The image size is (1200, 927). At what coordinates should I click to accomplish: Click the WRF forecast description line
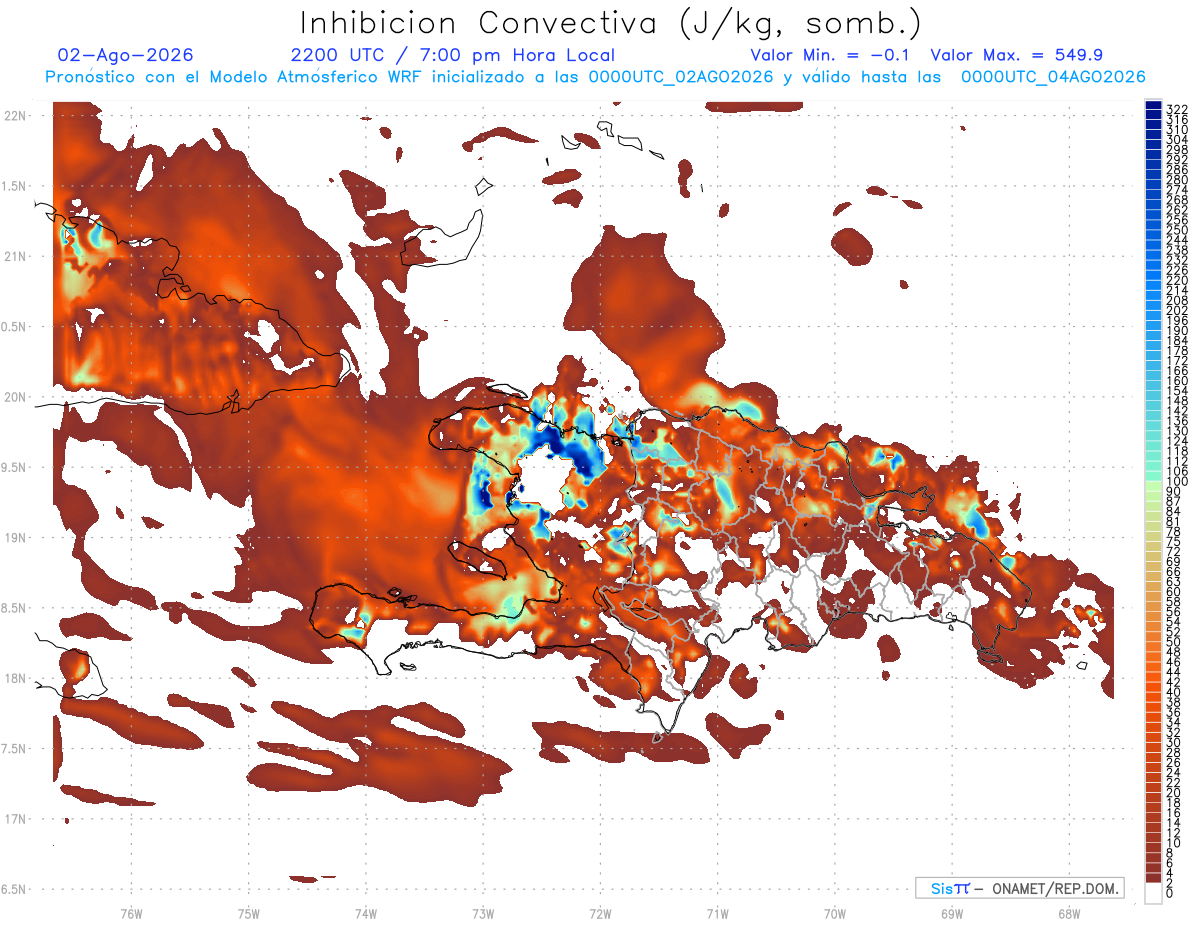(x=595, y=77)
